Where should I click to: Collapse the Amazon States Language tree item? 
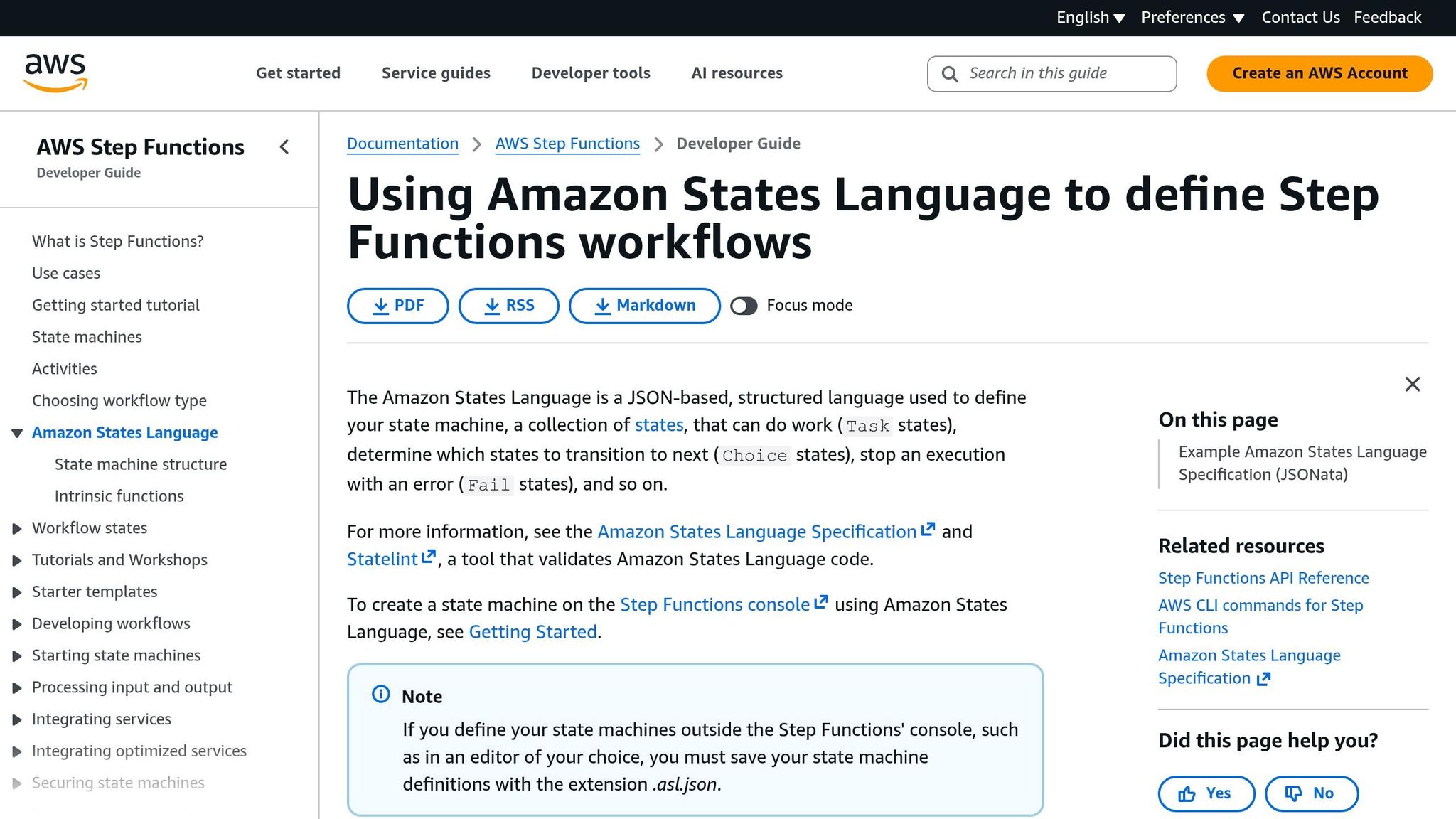coord(17,433)
